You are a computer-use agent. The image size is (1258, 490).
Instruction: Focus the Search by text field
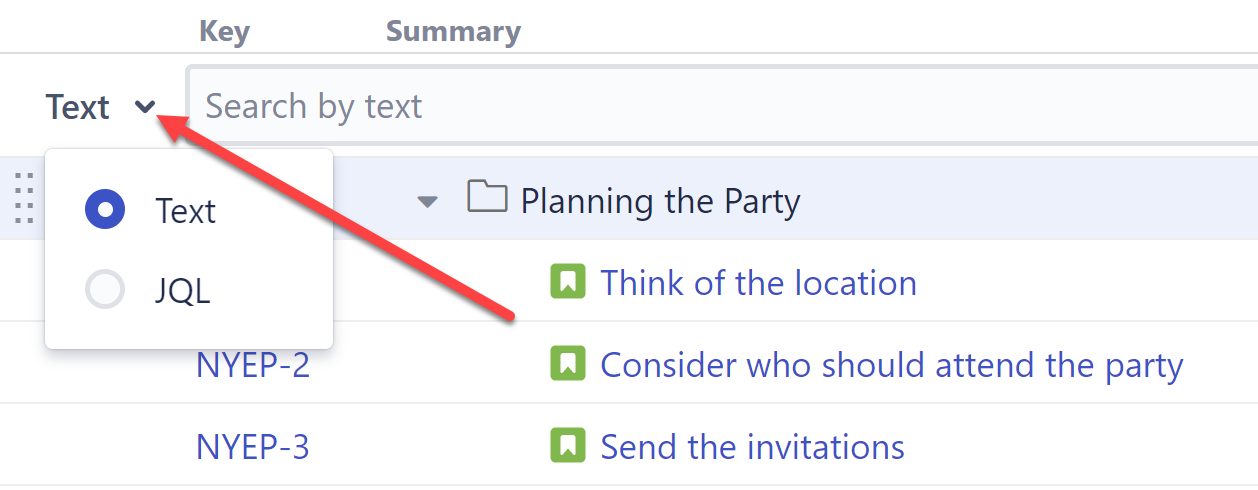pos(700,106)
